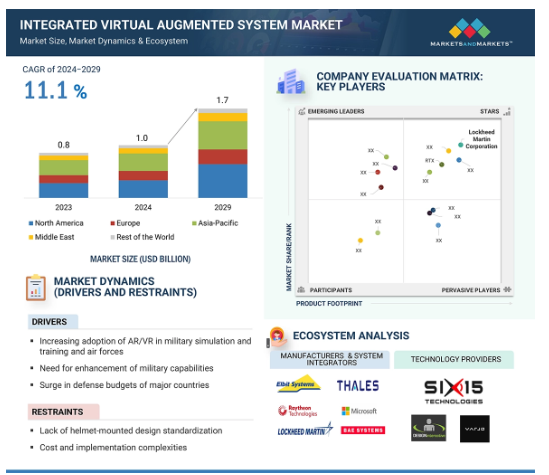Select the Technology Providers header

(454, 359)
